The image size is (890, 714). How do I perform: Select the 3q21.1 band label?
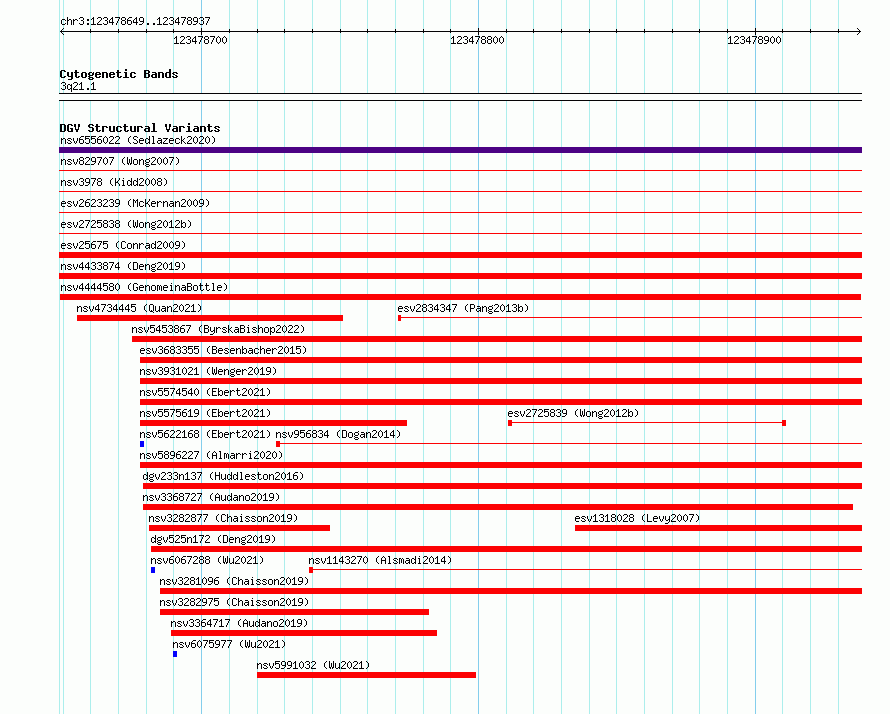[78, 87]
